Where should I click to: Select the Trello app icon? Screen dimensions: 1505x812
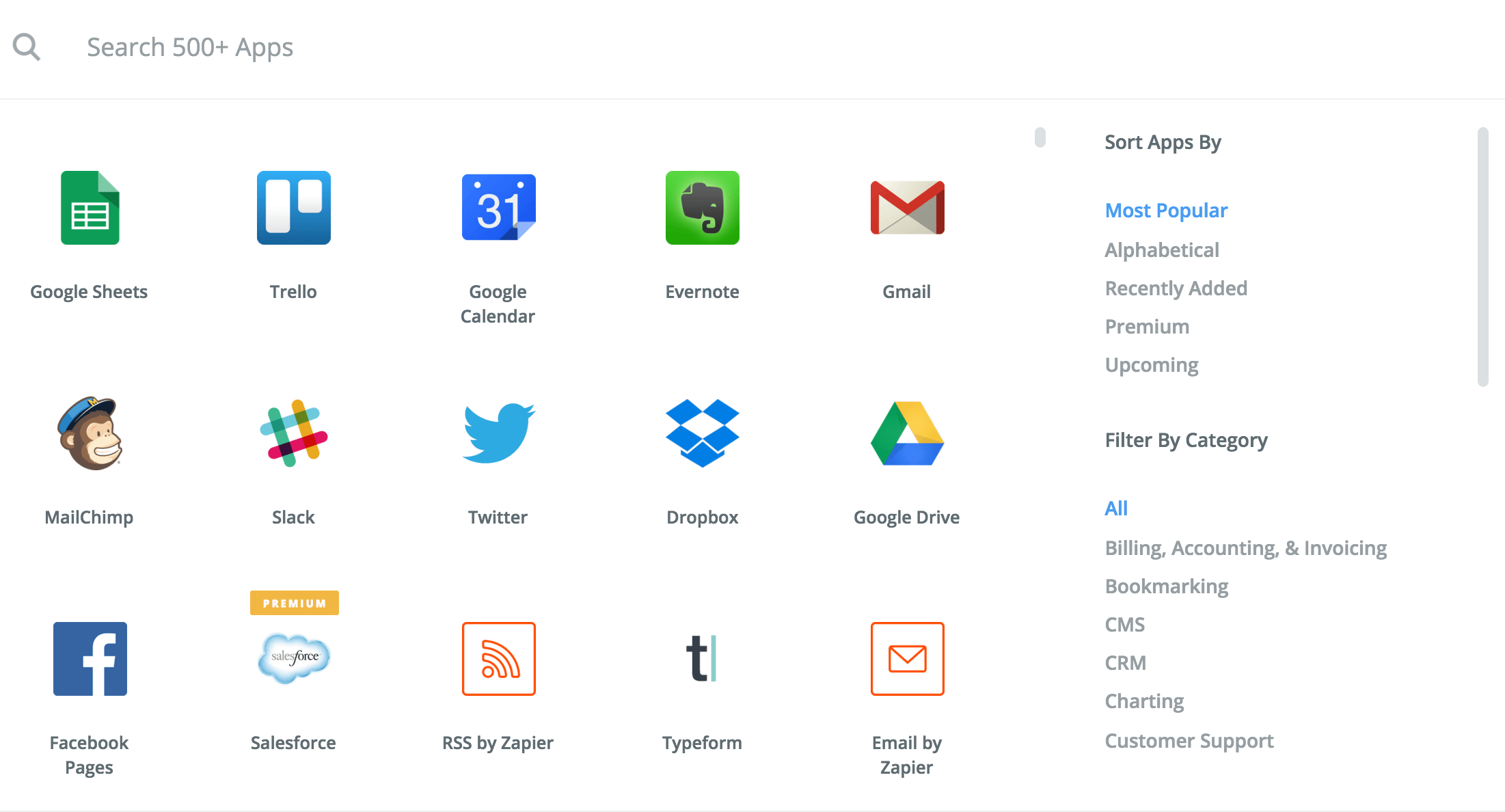294,208
